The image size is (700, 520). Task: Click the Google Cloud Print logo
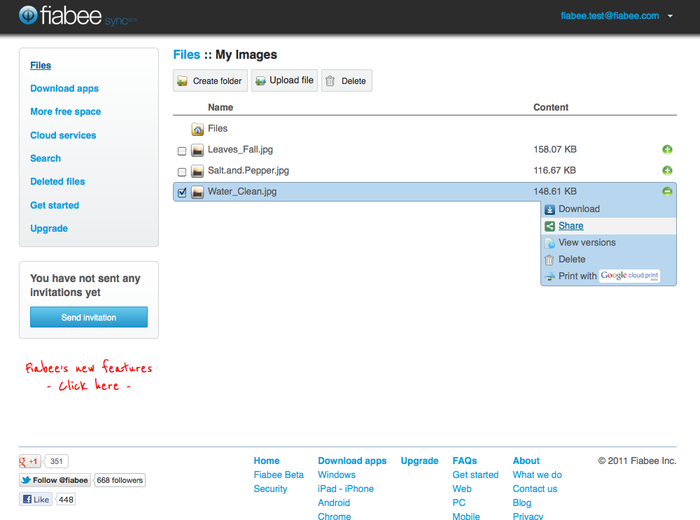[630, 276]
